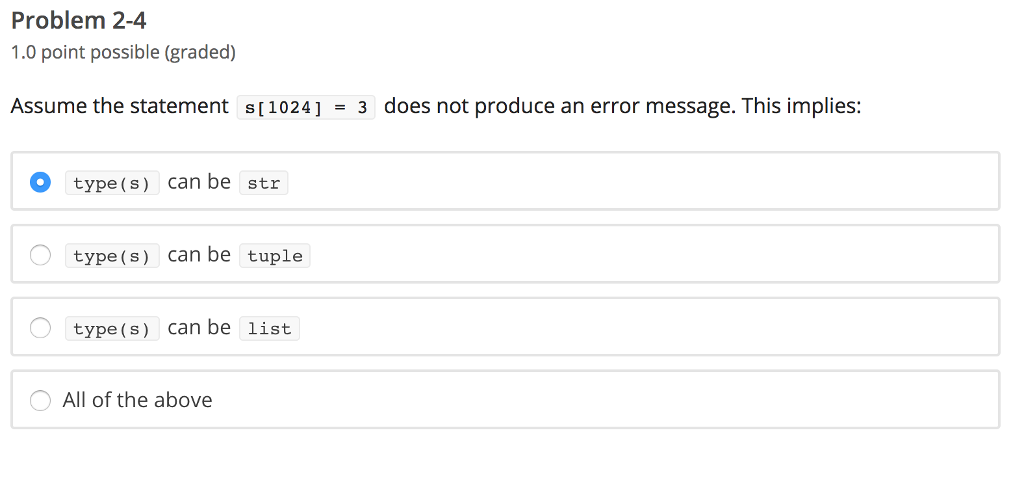The image size is (1024, 480).
Task: Click the "All of the above" answer text
Action: (137, 400)
